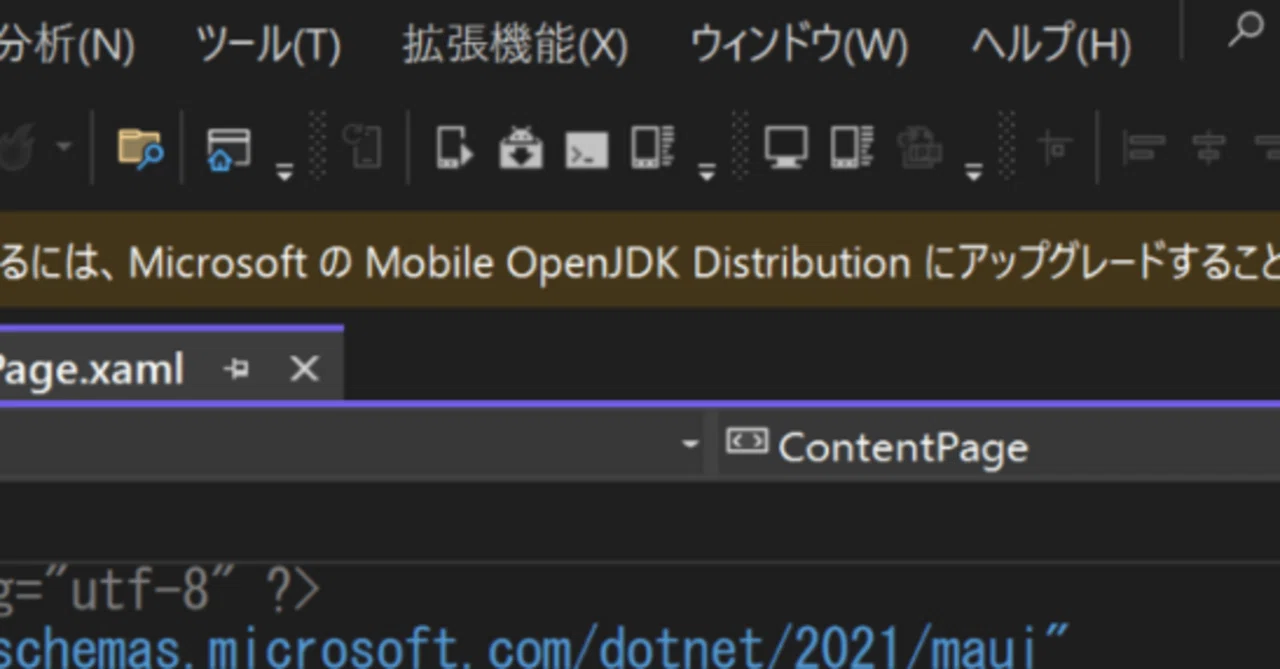1280x669 pixels.
Task: Open the ヘルプ(H) menu
Action: click(x=1050, y=45)
